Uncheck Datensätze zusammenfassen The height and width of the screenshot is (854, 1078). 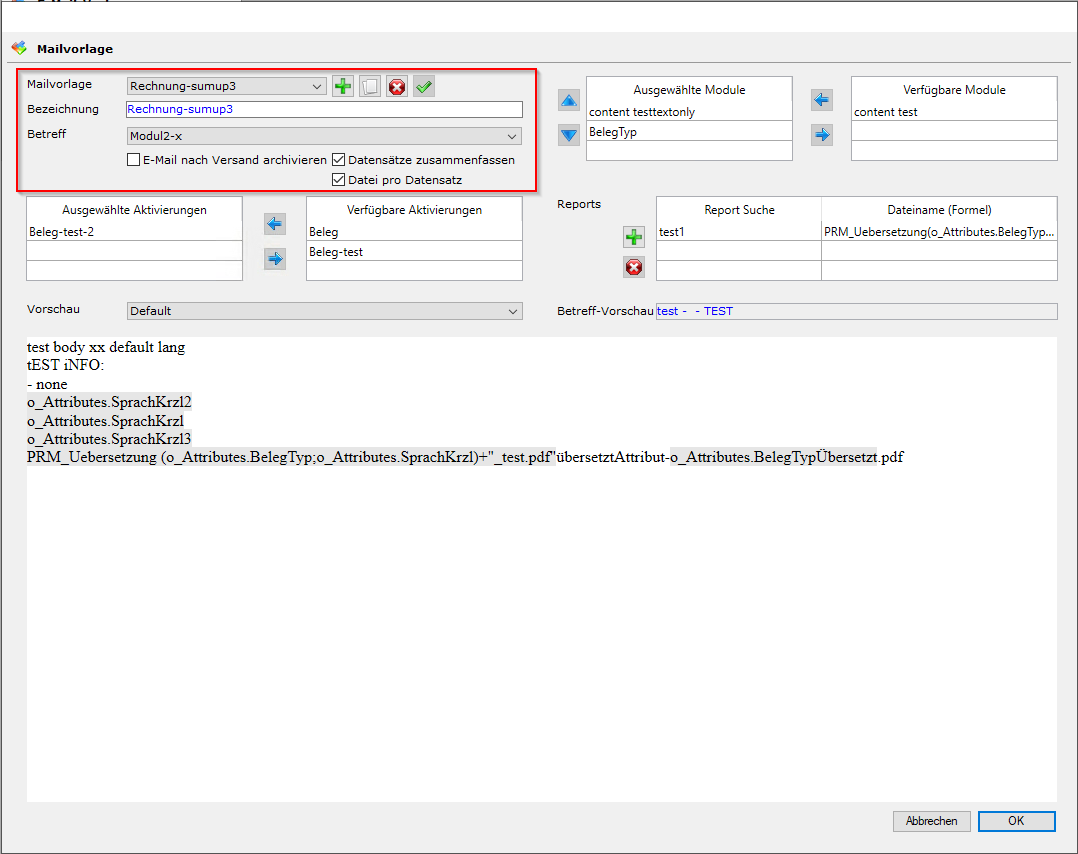(339, 160)
